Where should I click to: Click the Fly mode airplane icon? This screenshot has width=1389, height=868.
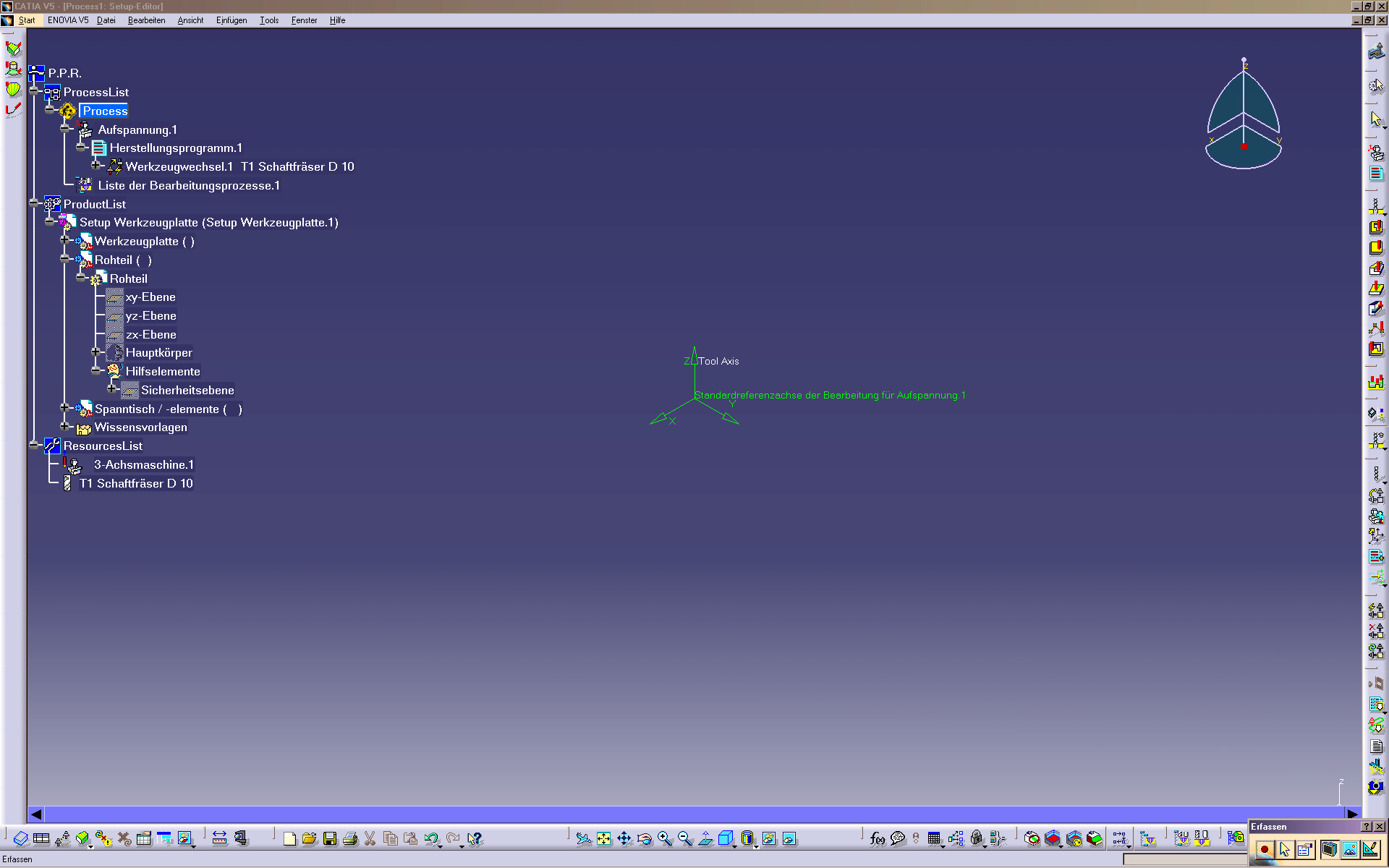(x=584, y=838)
